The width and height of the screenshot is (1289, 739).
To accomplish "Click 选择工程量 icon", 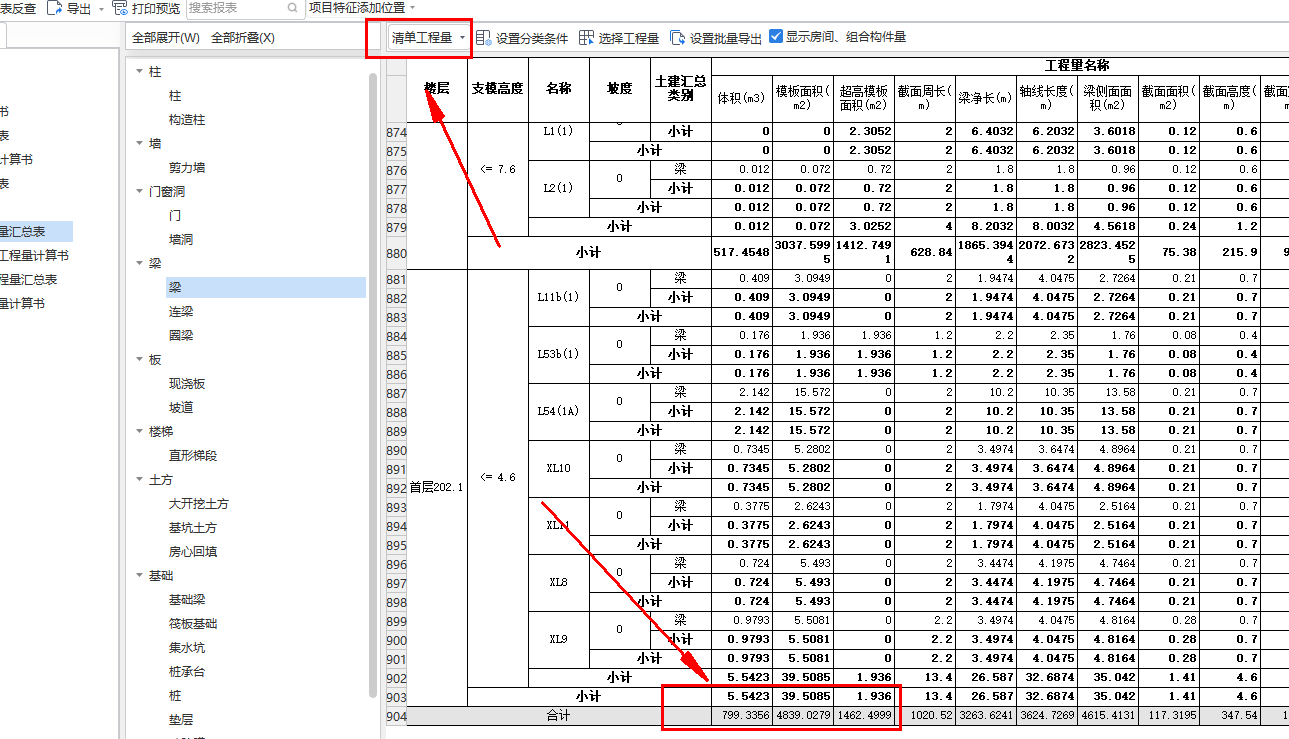I will point(586,38).
